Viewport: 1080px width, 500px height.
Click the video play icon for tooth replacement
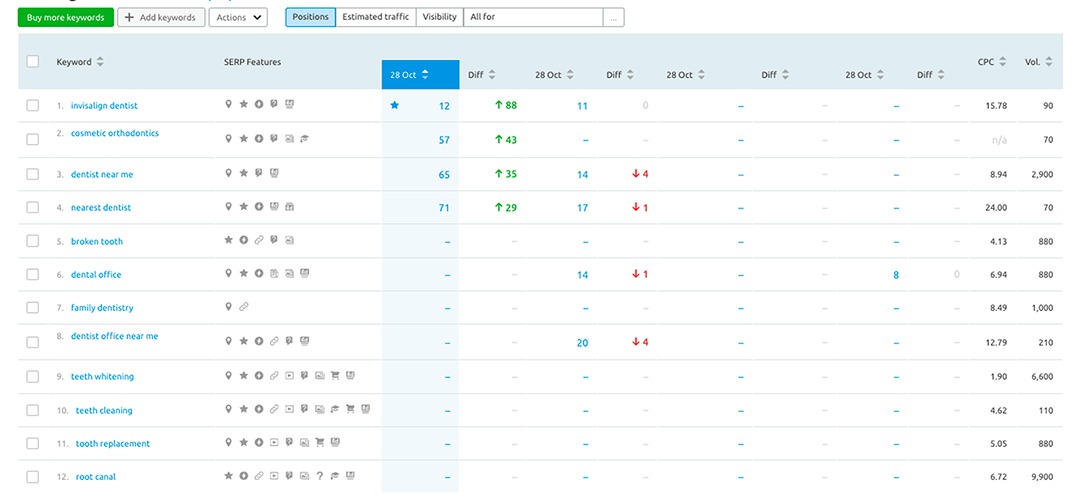[x=274, y=443]
